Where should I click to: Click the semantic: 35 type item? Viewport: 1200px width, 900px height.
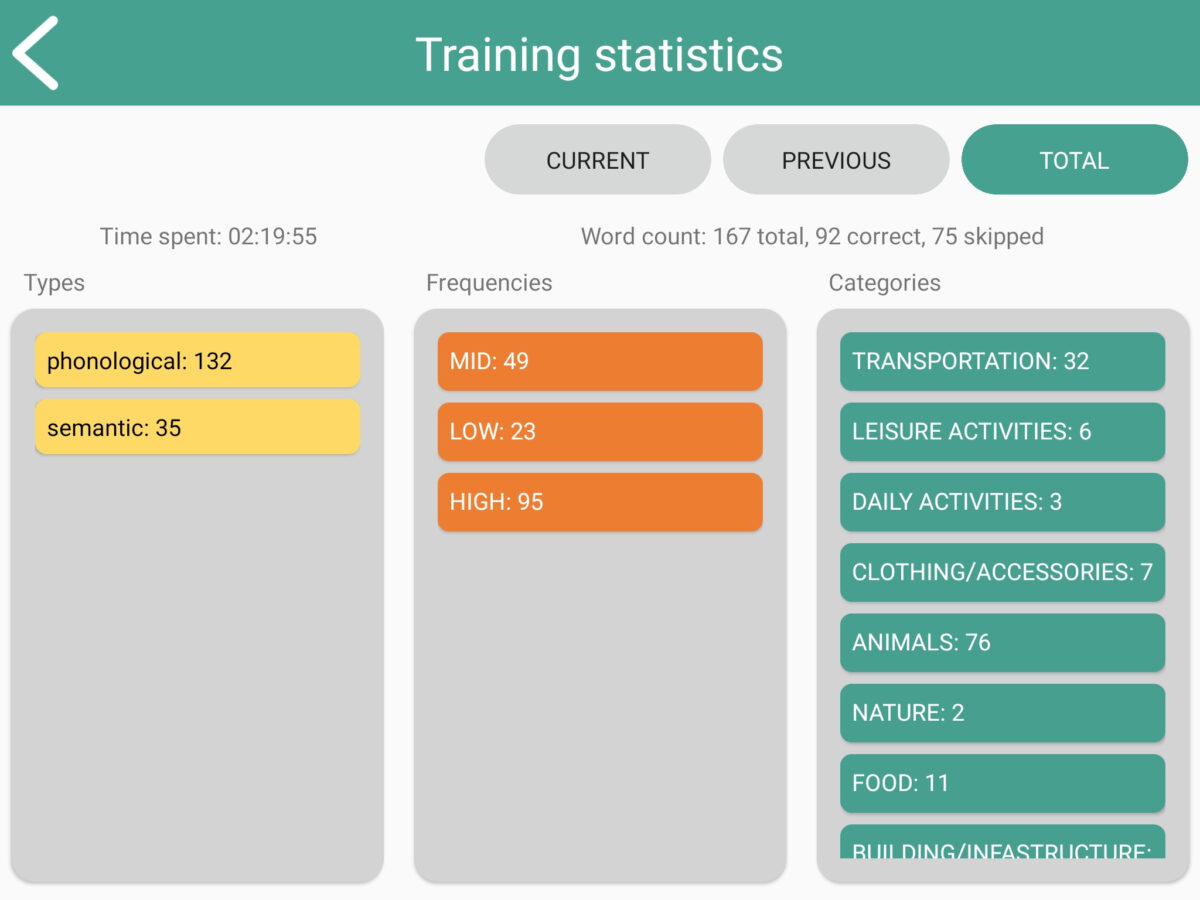[x=197, y=428]
